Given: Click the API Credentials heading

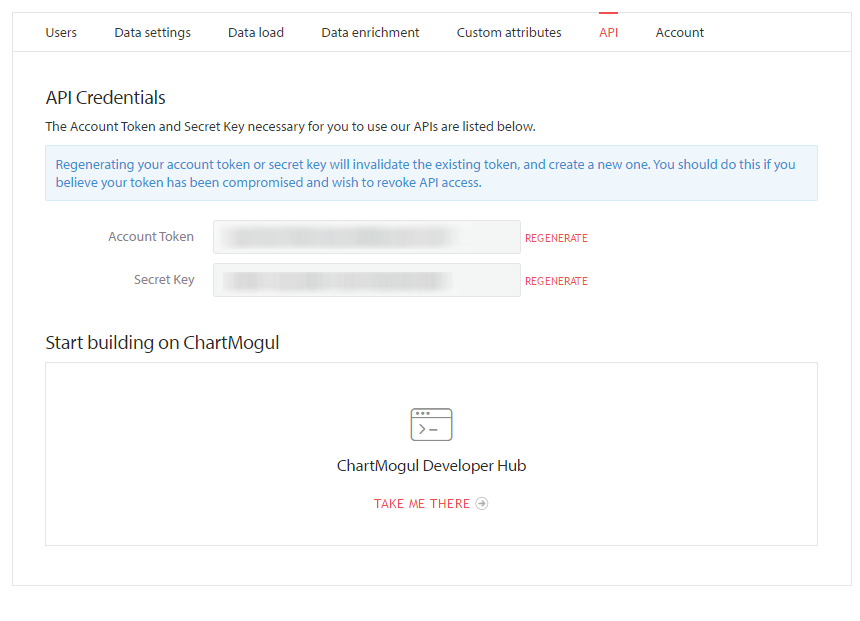Looking at the screenshot, I should point(105,98).
